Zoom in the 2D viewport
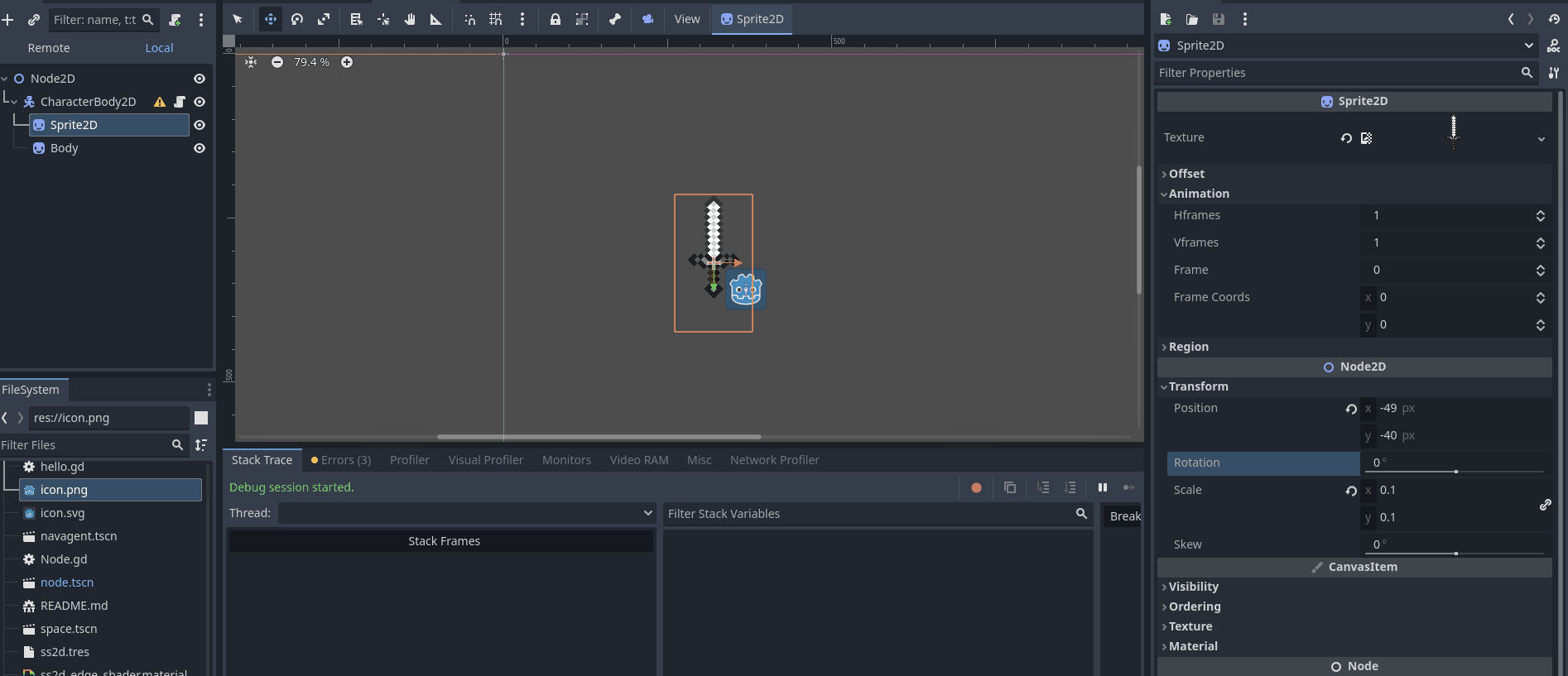Image resolution: width=1568 pixels, height=676 pixels. click(x=347, y=62)
